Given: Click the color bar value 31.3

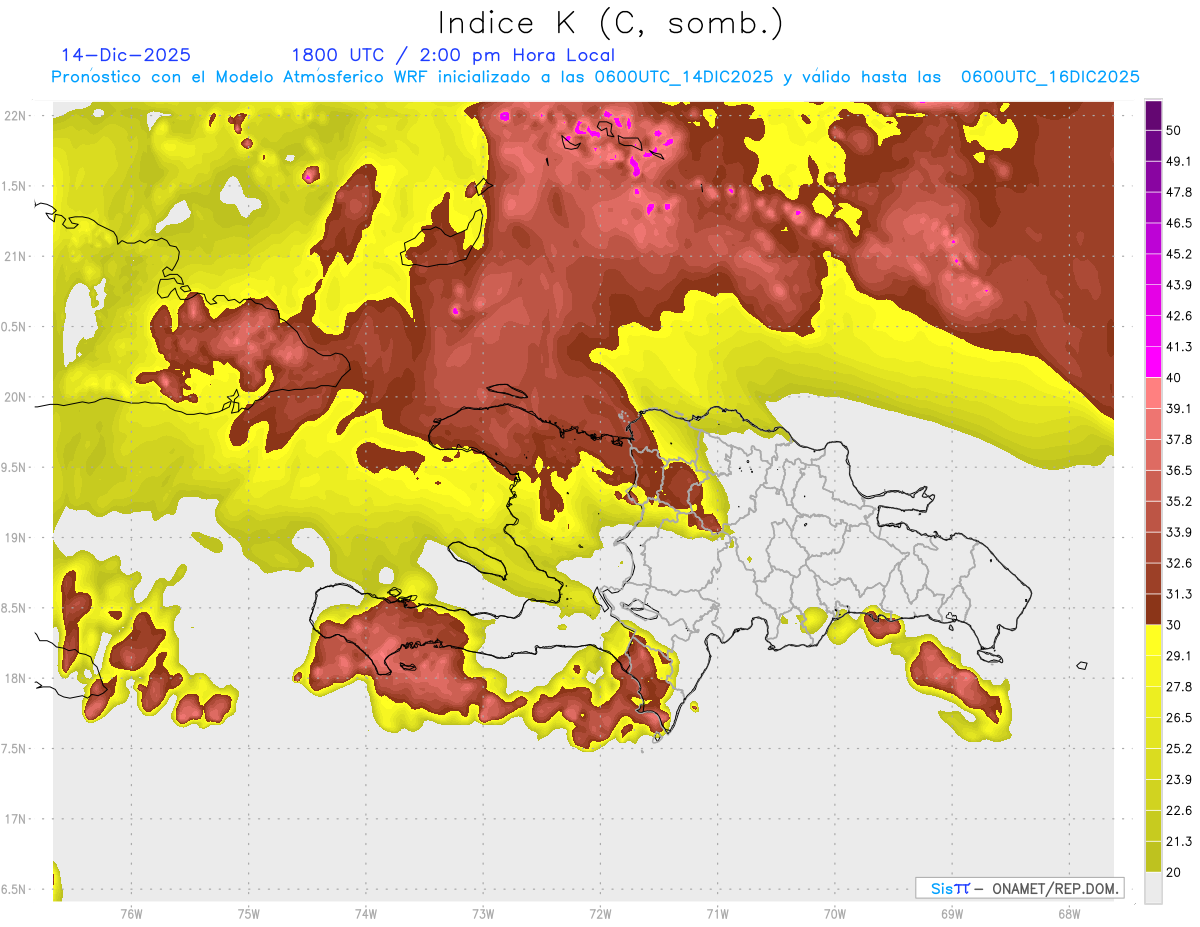Looking at the screenshot, I should 1179,594.
